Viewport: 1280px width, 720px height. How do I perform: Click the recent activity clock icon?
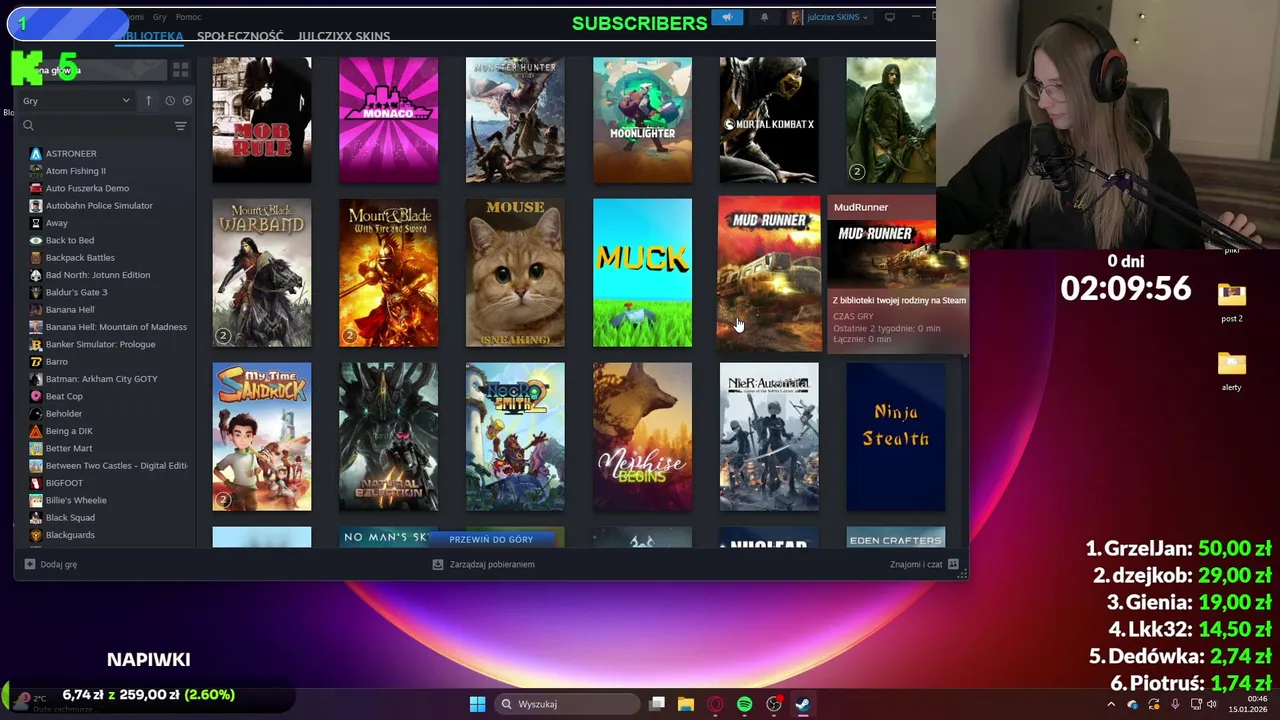click(169, 100)
